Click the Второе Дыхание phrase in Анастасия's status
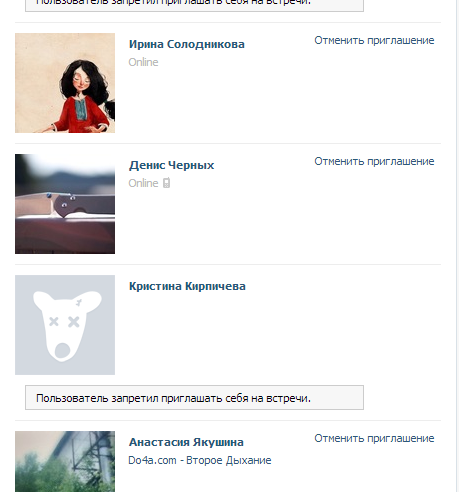The width and height of the screenshot is (459, 492). tap(229, 460)
